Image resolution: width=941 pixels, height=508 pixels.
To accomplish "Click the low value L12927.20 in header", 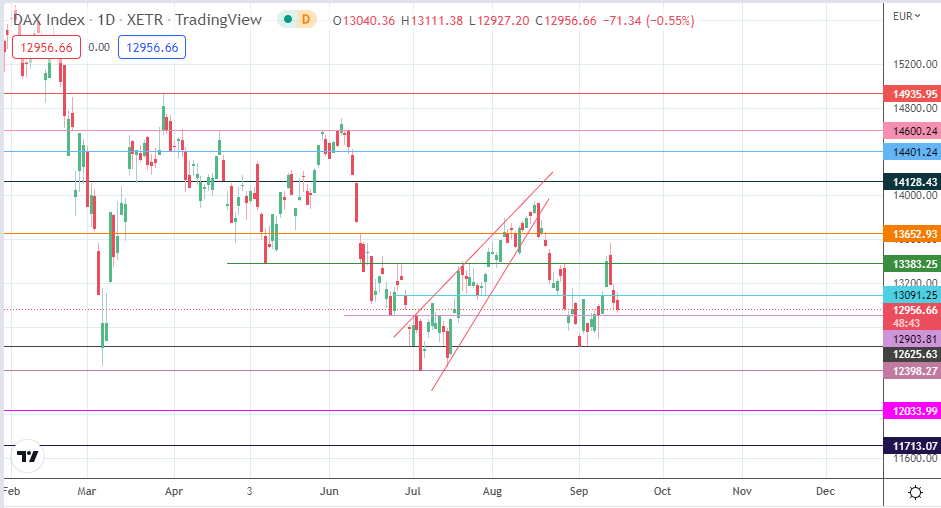I will click(499, 20).
